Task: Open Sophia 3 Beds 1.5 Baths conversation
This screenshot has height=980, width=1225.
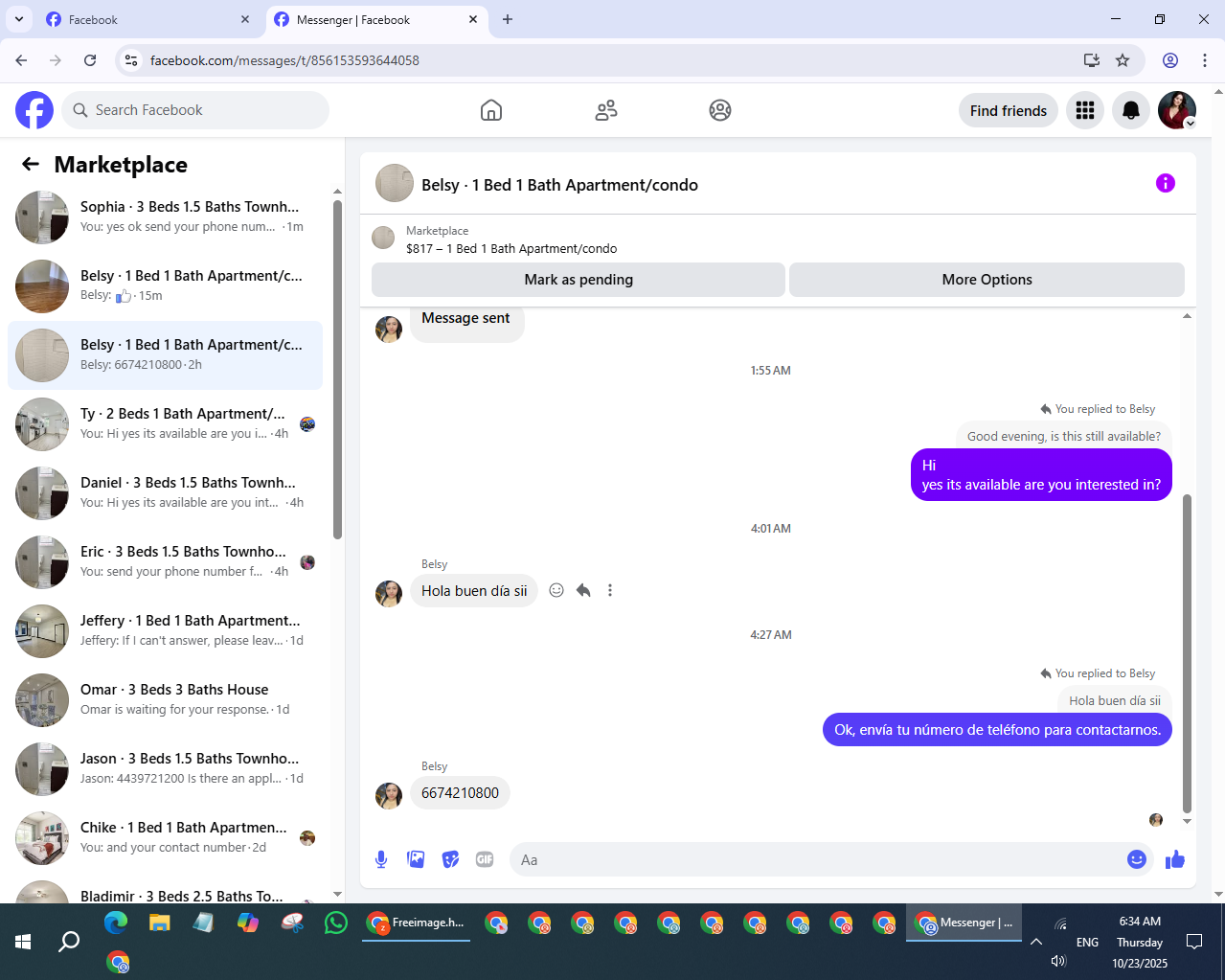Action: pos(165,217)
